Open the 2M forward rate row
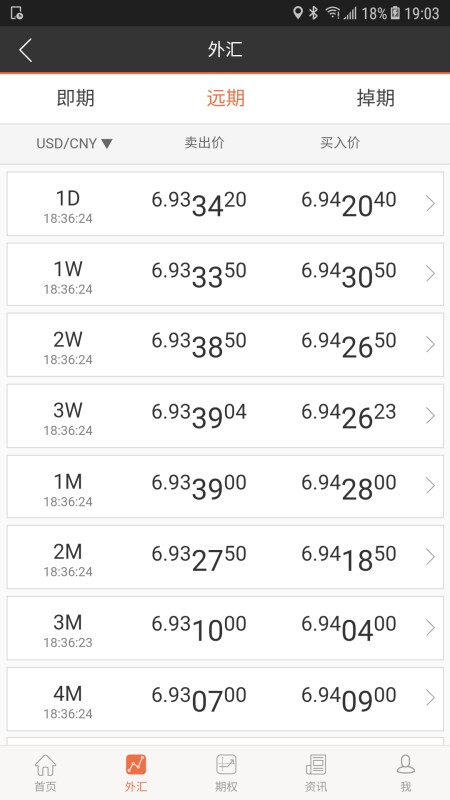Screen dimensions: 450x800 [x=225, y=557]
